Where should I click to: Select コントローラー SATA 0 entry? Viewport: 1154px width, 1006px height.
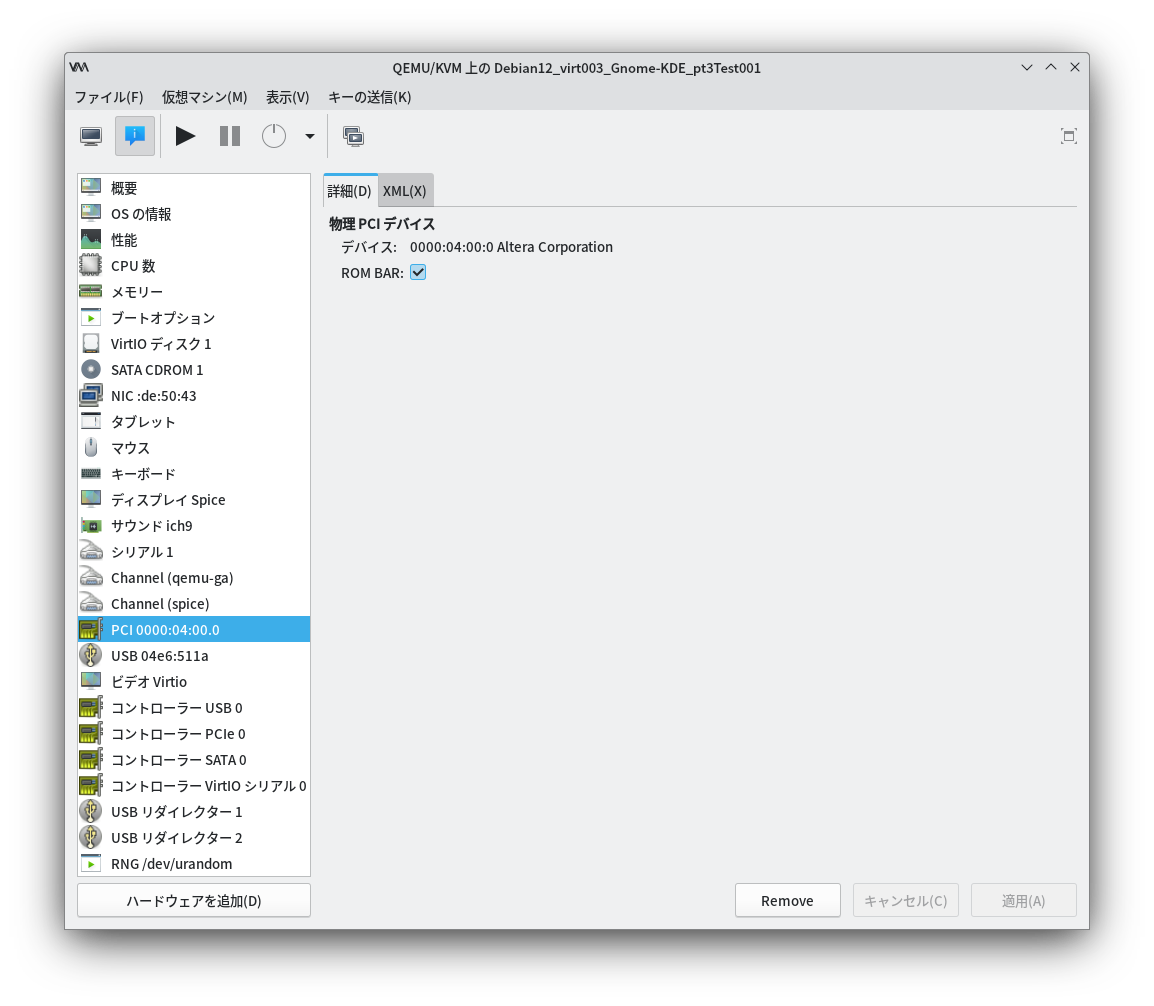pyautogui.click(x=194, y=759)
